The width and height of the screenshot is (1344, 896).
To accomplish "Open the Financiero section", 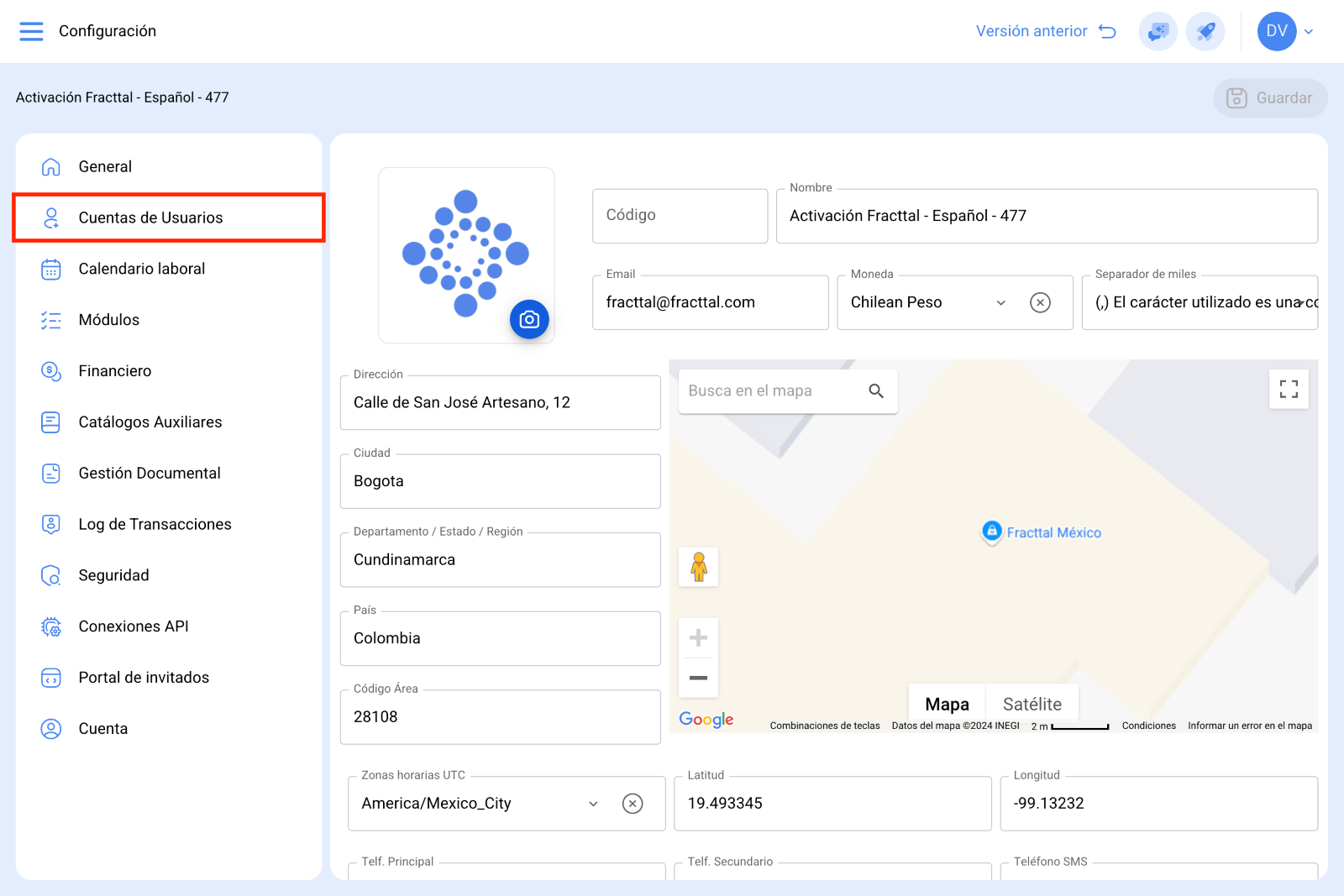I will tap(169, 371).
